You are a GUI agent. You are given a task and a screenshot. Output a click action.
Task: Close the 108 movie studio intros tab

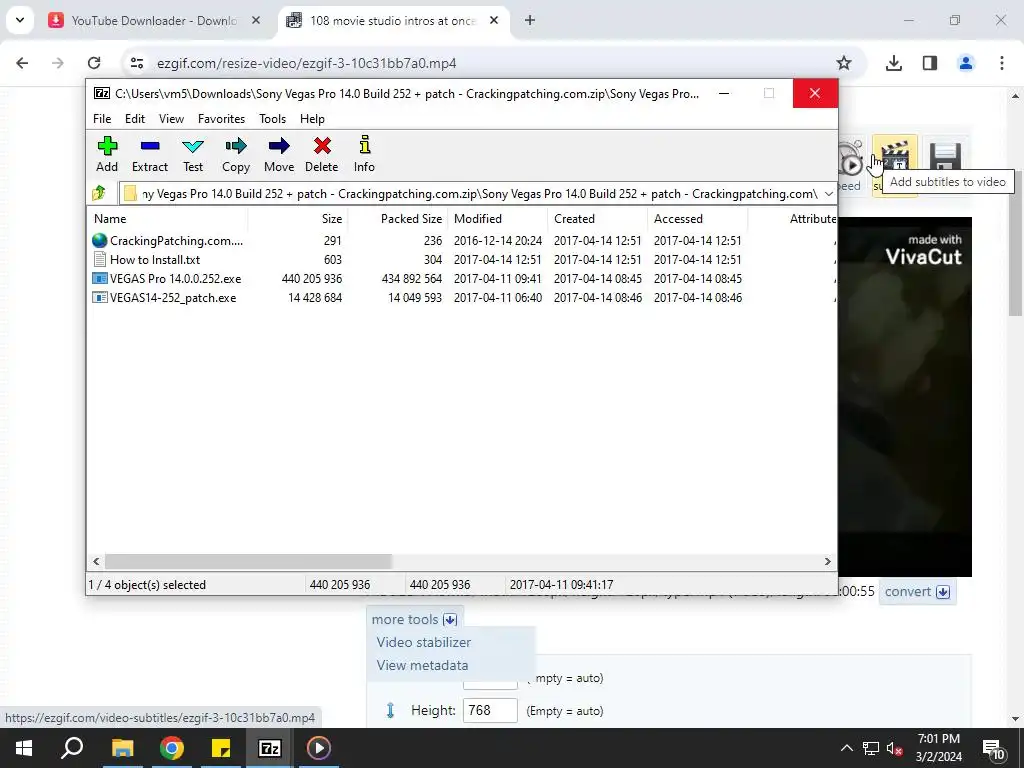[x=494, y=20]
